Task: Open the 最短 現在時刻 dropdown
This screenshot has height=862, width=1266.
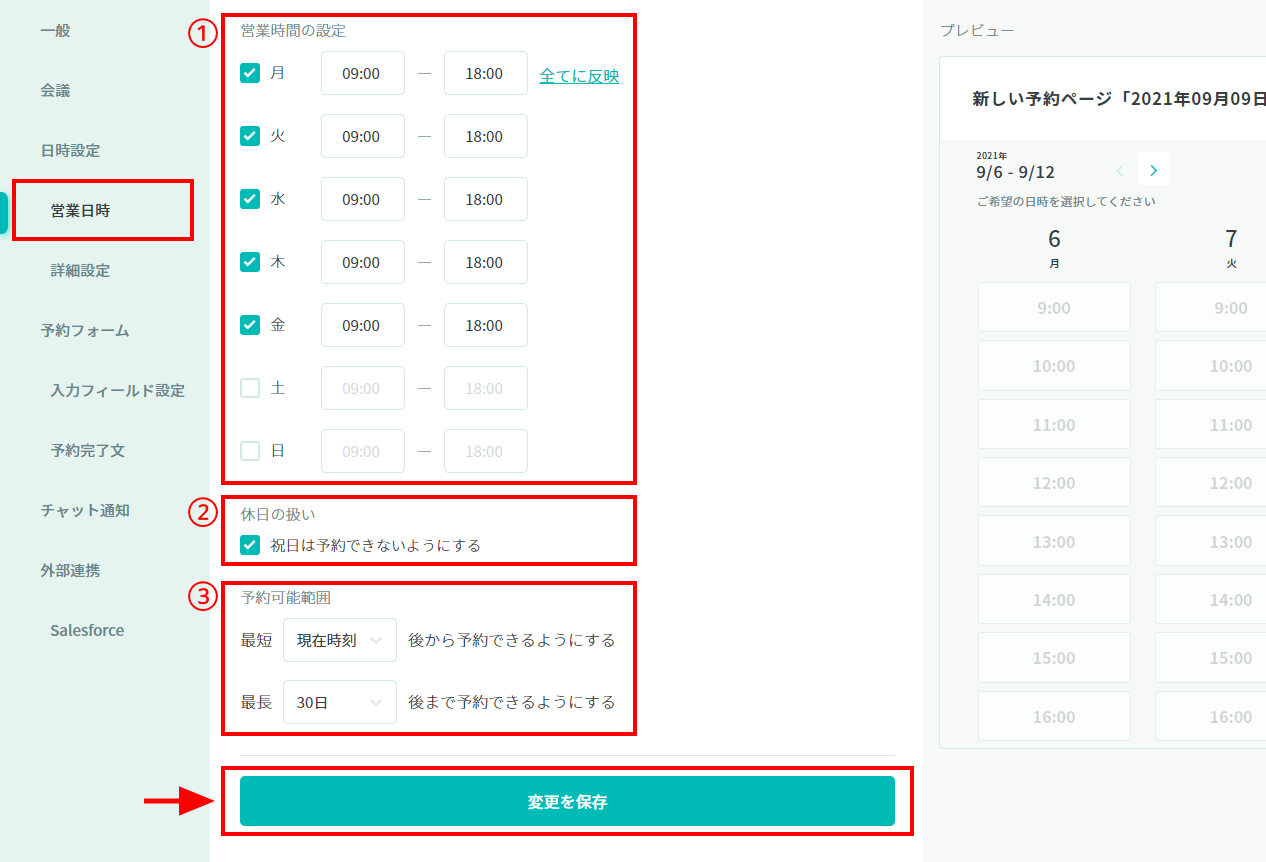Action: click(339, 640)
